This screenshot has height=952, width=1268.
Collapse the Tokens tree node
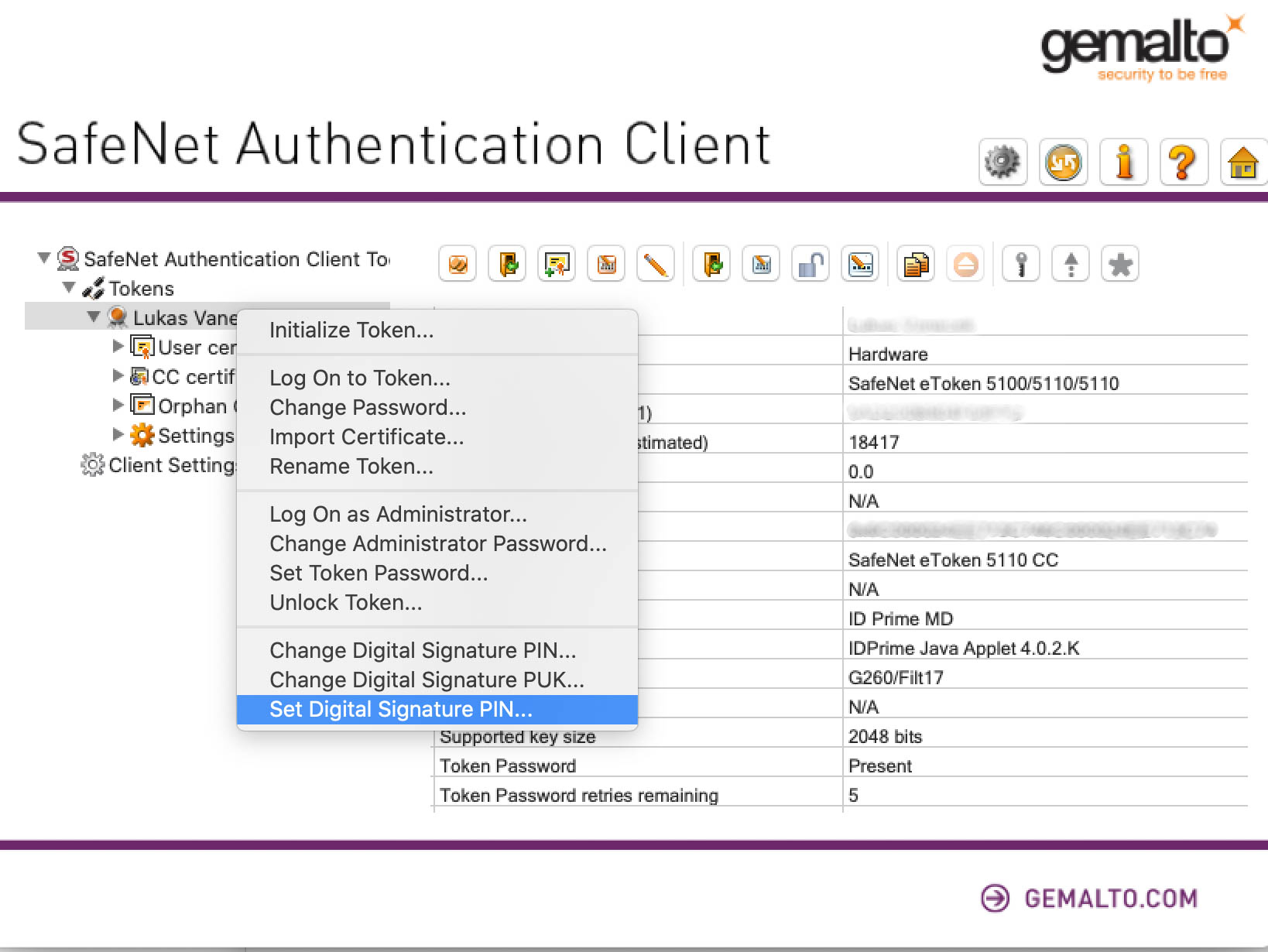(69, 287)
